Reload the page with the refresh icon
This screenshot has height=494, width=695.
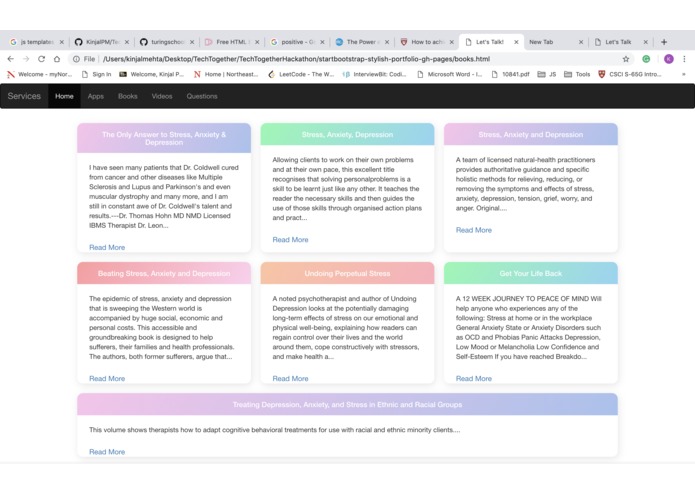pos(41,59)
